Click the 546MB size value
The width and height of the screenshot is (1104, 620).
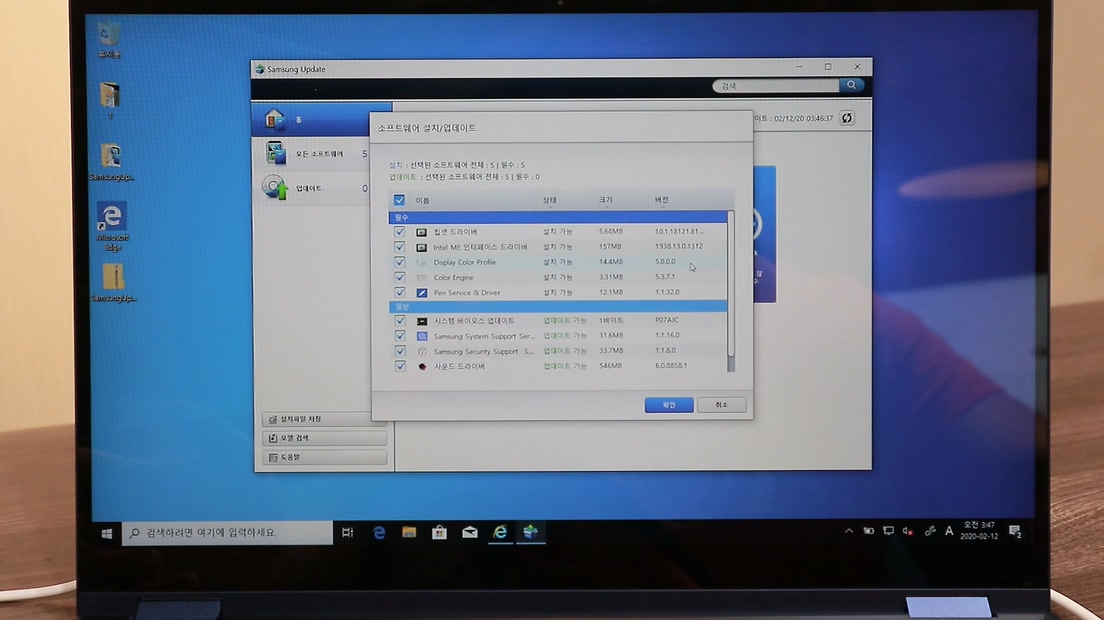[610, 366]
